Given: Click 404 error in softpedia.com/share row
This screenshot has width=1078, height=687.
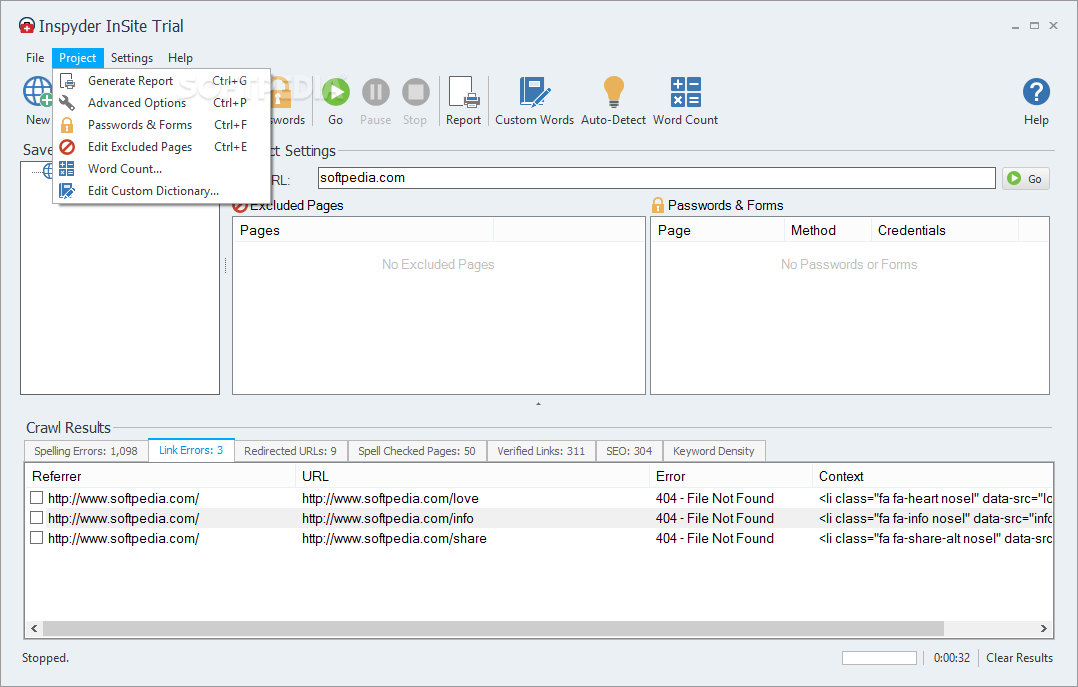Looking at the screenshot, I should (714, 538).
